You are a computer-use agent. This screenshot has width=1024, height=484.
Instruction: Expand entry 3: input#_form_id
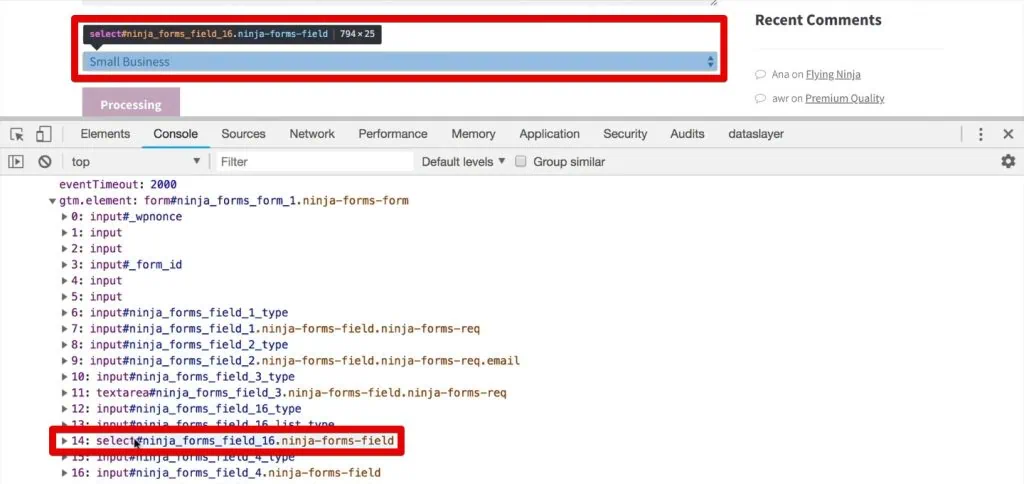coord(65,265)
